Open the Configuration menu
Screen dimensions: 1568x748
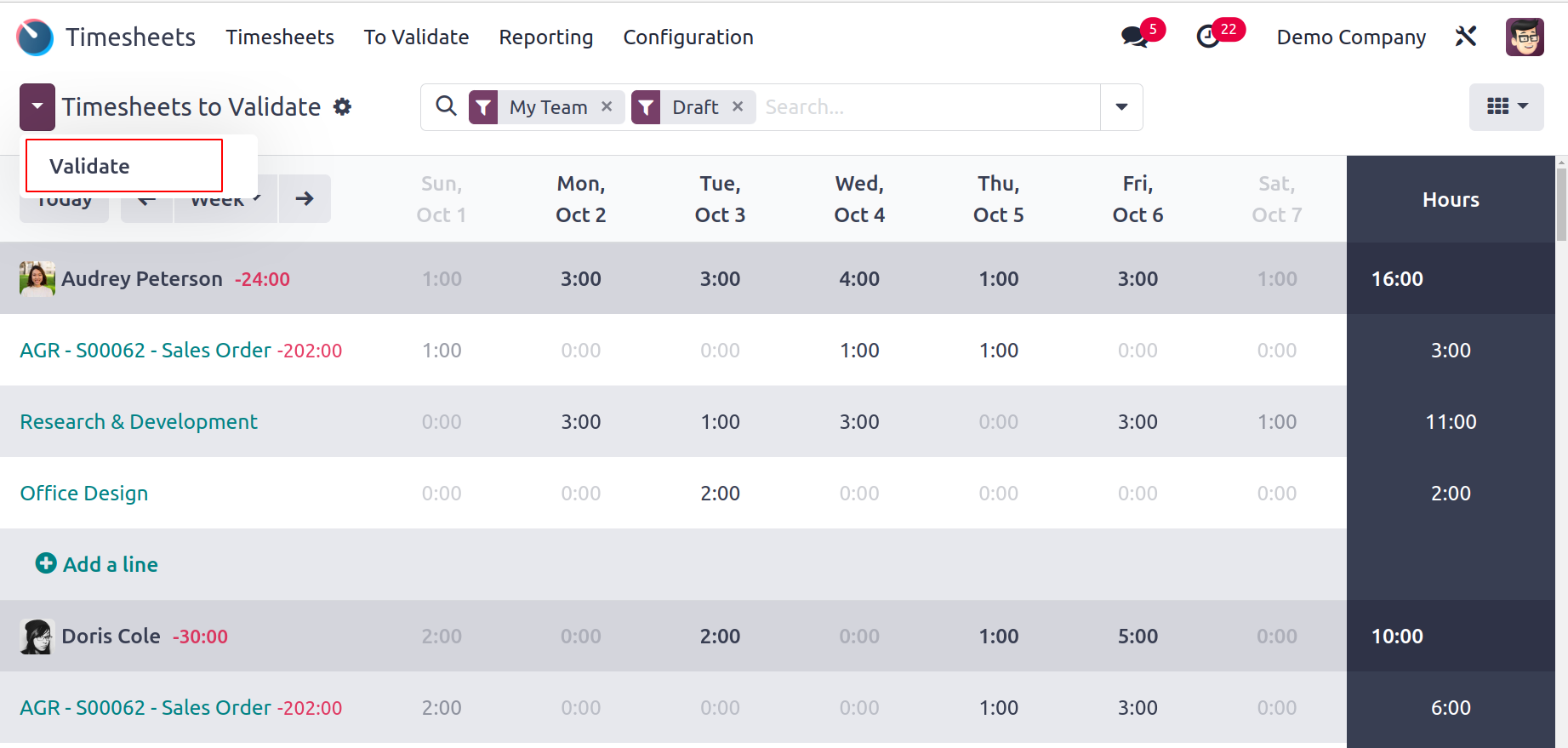point(687,37)
